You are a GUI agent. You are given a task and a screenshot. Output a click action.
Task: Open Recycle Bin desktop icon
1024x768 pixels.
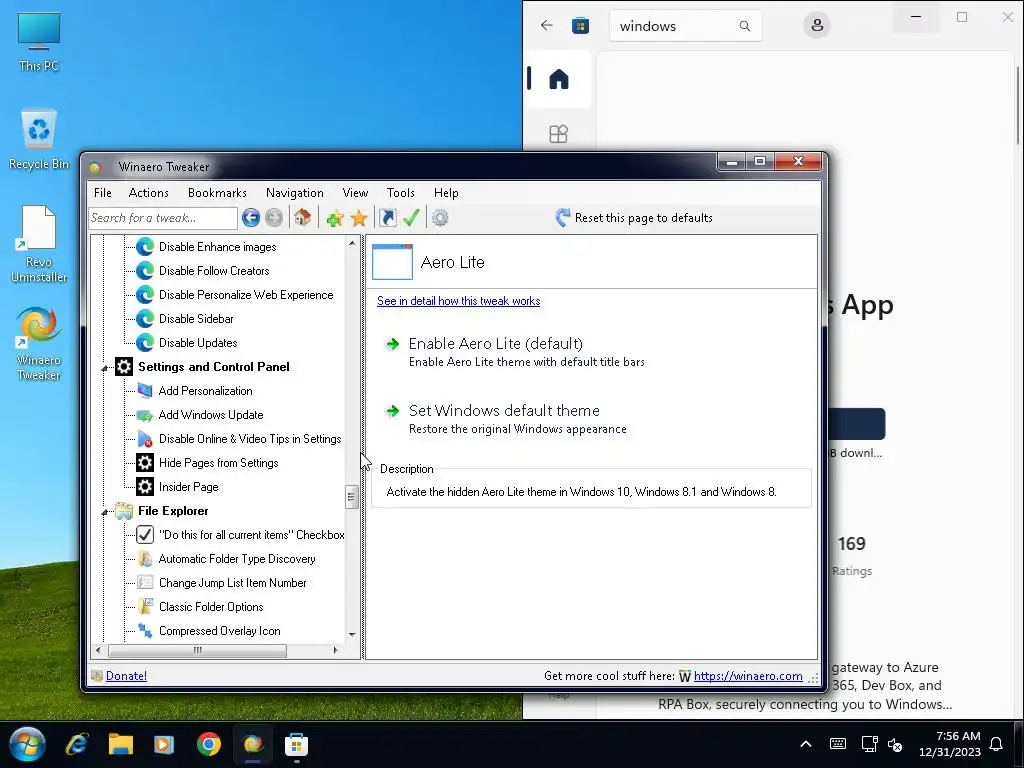tap(39, 140)
